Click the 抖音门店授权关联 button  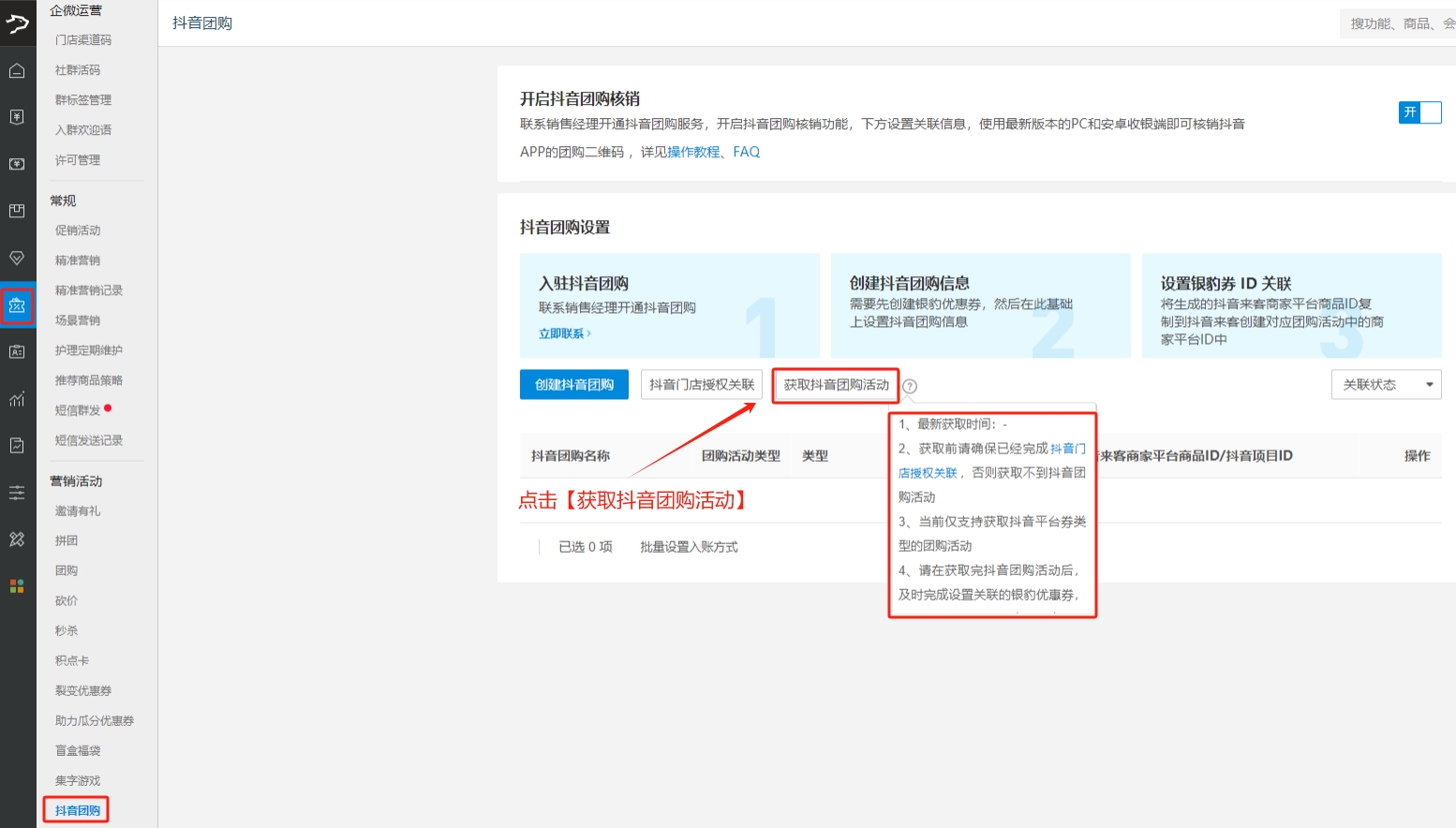coord(702,385)
